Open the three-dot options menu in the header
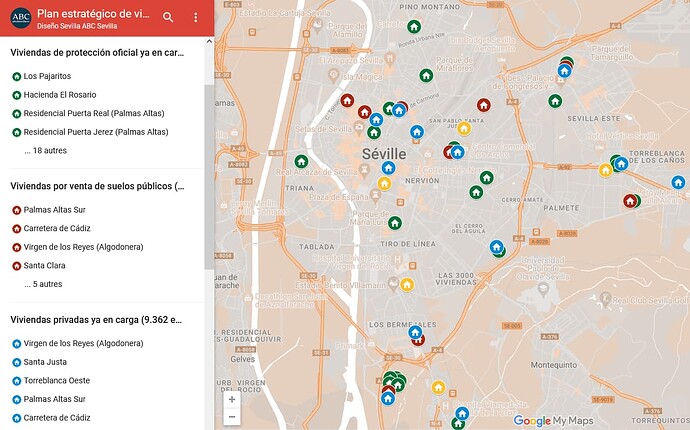 (195, 17)
